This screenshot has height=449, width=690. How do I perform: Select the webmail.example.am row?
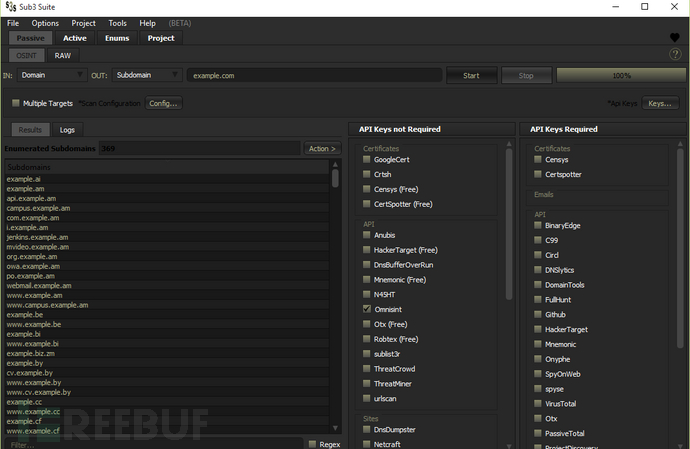coord(167,286)
